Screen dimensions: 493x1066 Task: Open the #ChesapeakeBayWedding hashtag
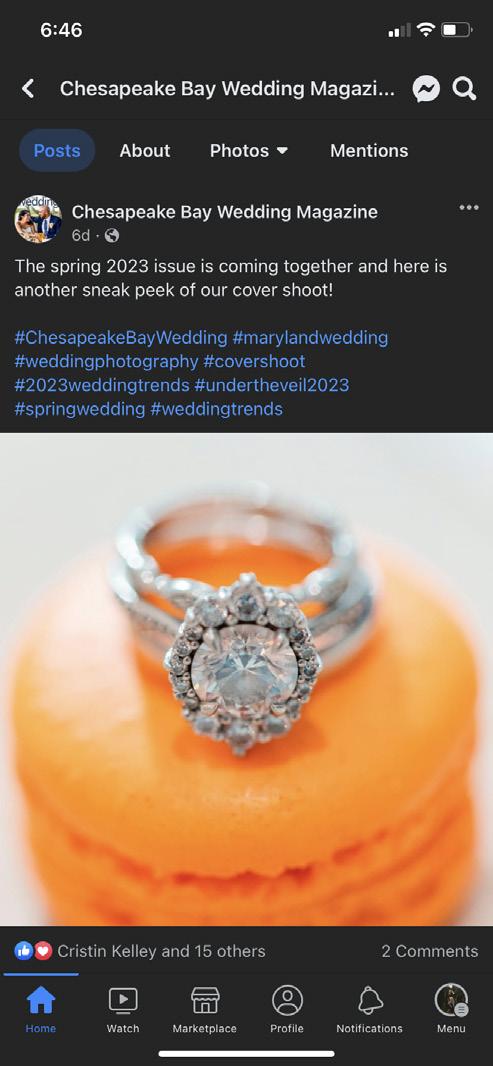[x=121, y=337]
